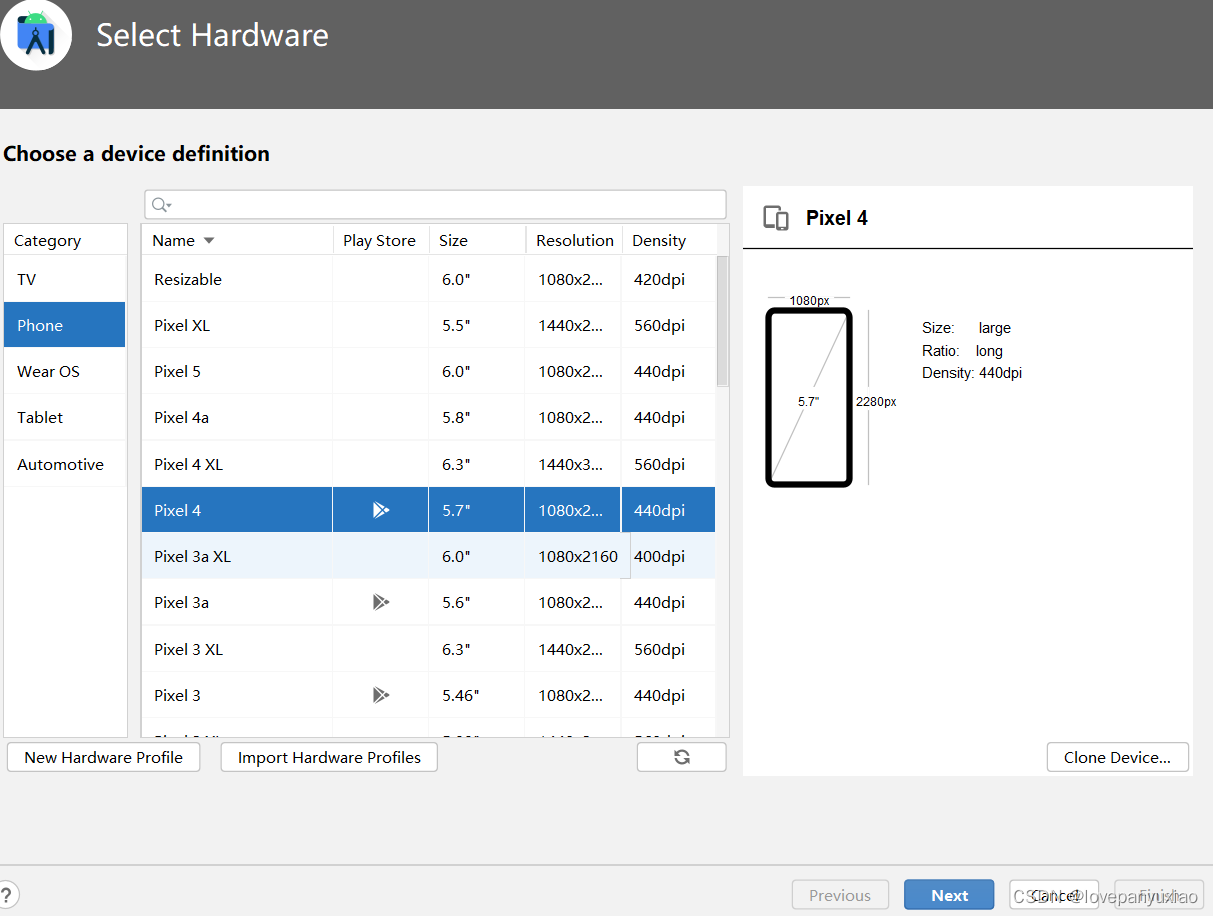The image size is (1213, 916).
Task: Click the Play Store icon in Pixel 4 row
Action: (380, 510)
